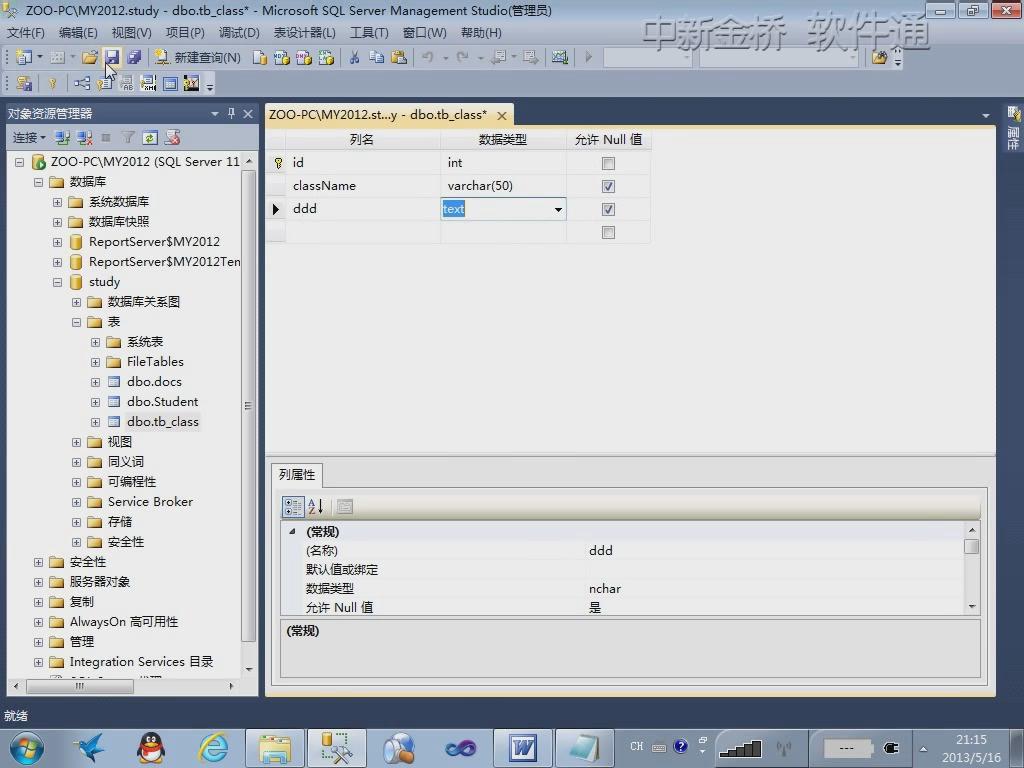Click the Object Explorer horizontal scrollbar thumb
This screenshot has height=768, width=1024.
[80, 686]
